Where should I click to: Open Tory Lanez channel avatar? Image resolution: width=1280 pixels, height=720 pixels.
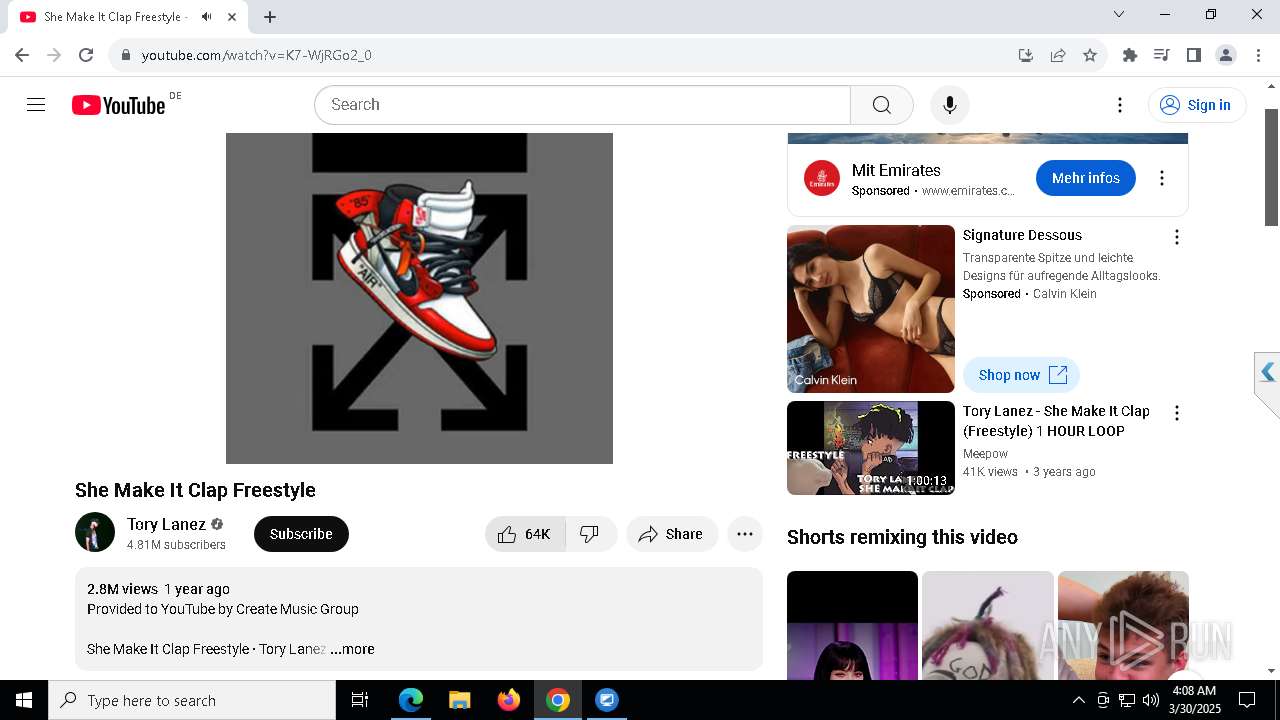pos(95,533)
